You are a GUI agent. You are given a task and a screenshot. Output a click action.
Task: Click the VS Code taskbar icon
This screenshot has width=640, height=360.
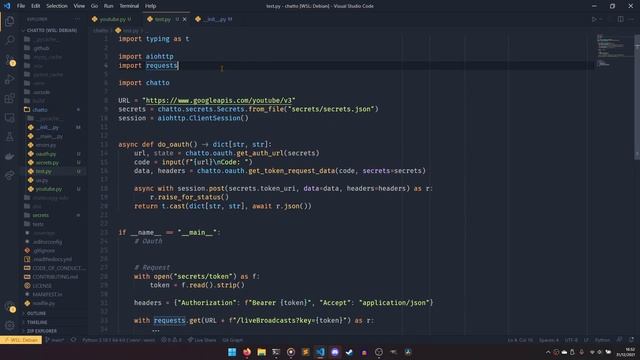320,352
